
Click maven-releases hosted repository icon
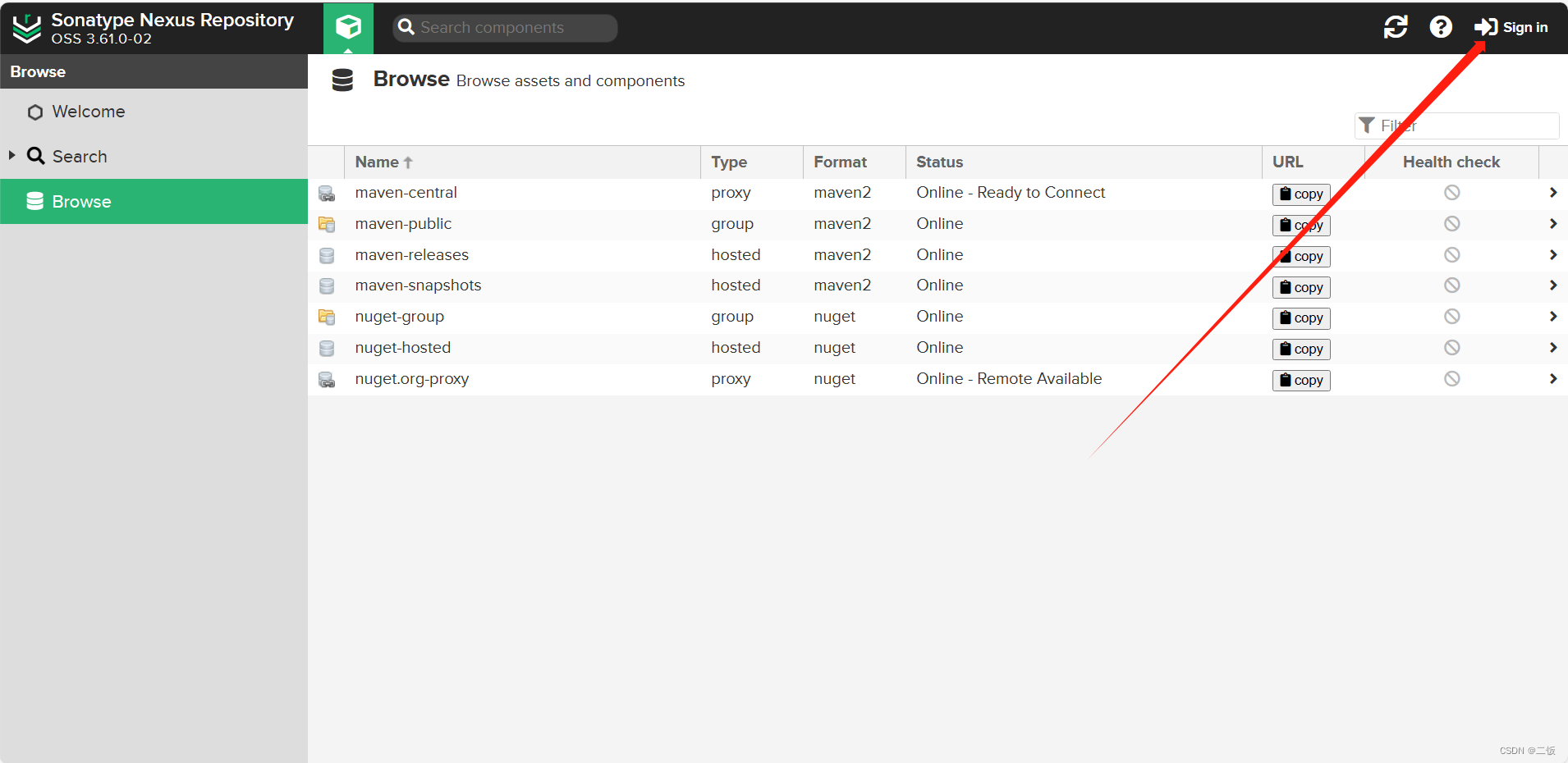click(327, 255)
